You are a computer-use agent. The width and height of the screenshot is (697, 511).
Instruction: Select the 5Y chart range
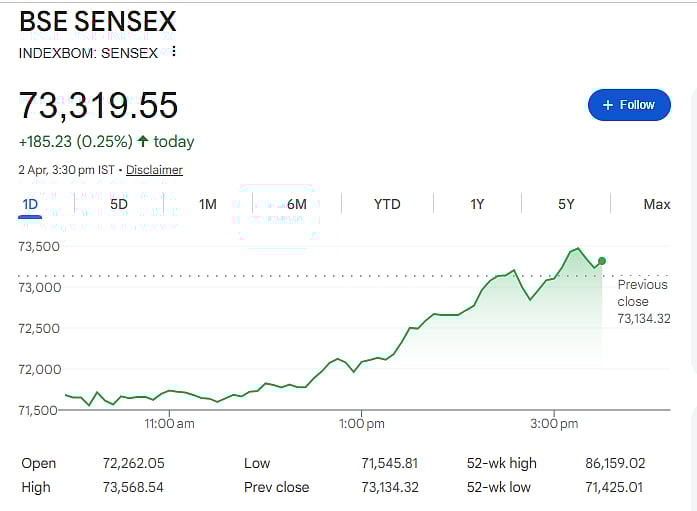(x=566, y=204)
